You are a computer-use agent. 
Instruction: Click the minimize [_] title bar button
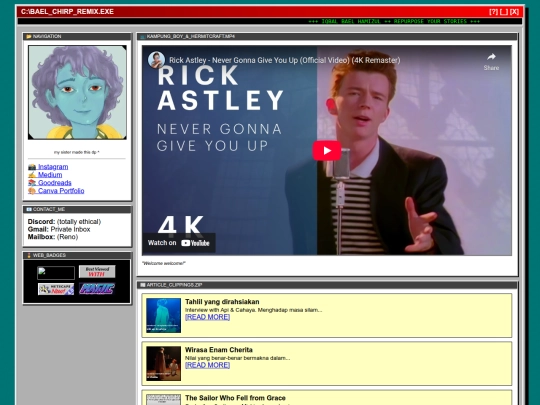(x=504, y=12)
